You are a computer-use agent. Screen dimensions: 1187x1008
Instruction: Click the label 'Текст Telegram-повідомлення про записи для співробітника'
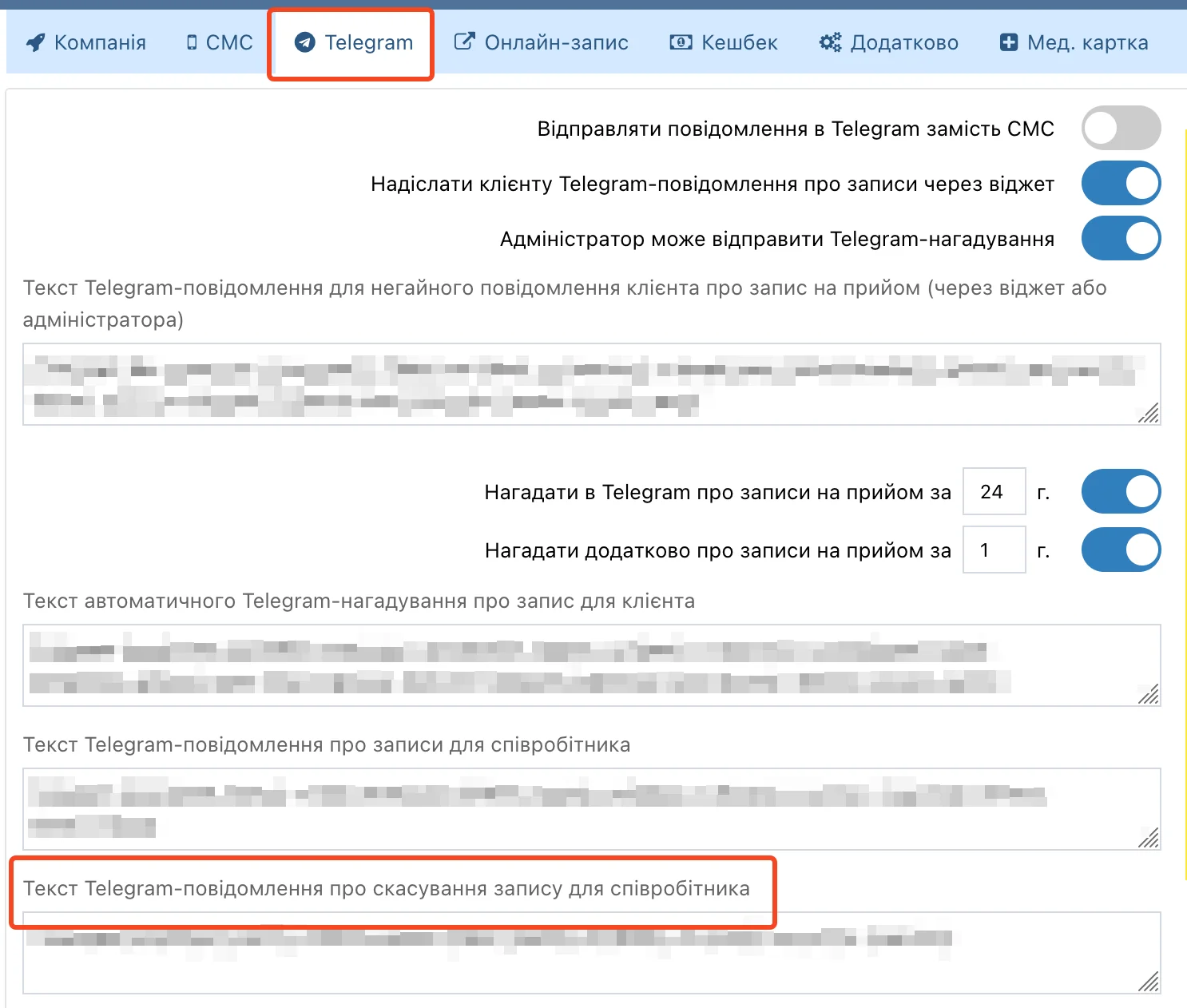(x=327, y=744)
